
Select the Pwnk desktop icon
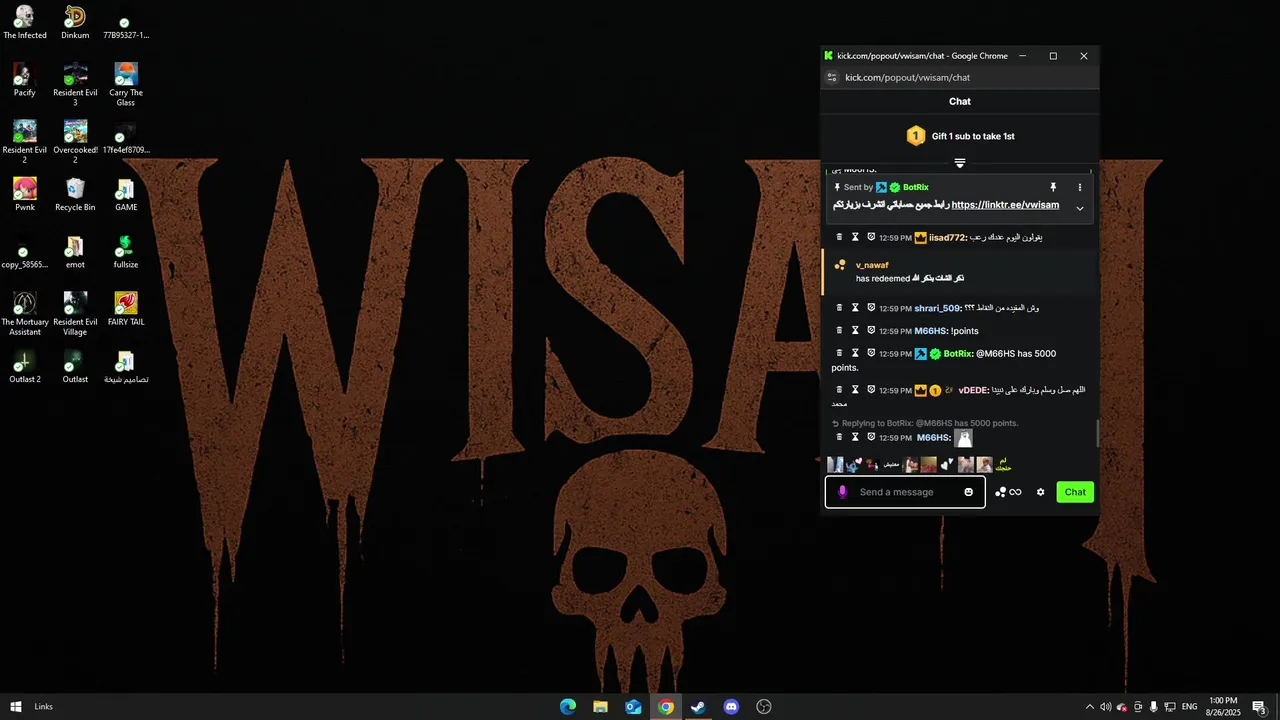point(25,195)
